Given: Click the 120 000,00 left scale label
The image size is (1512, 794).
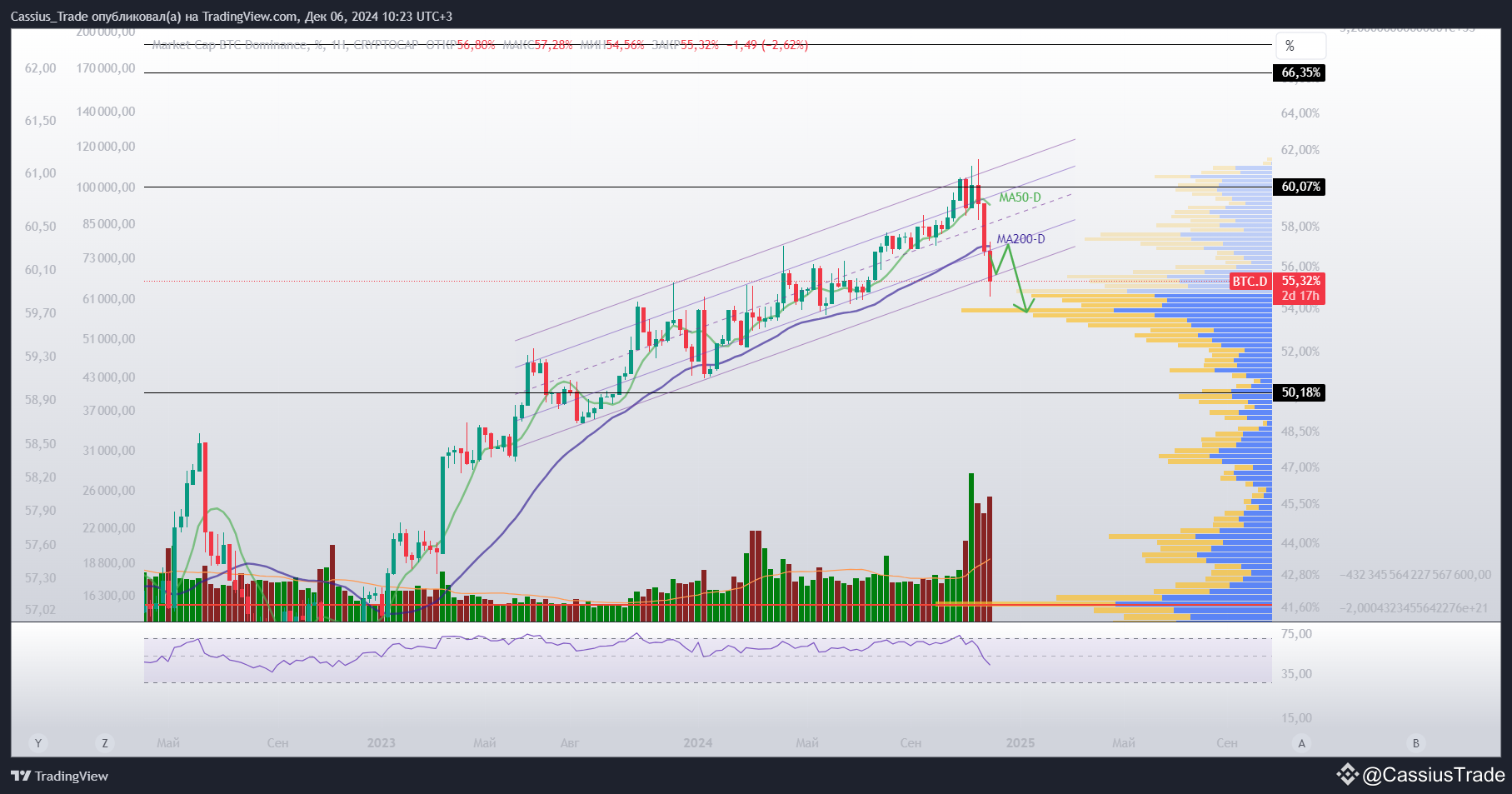Looking at the screenshot, I should (x=106, y=147).
